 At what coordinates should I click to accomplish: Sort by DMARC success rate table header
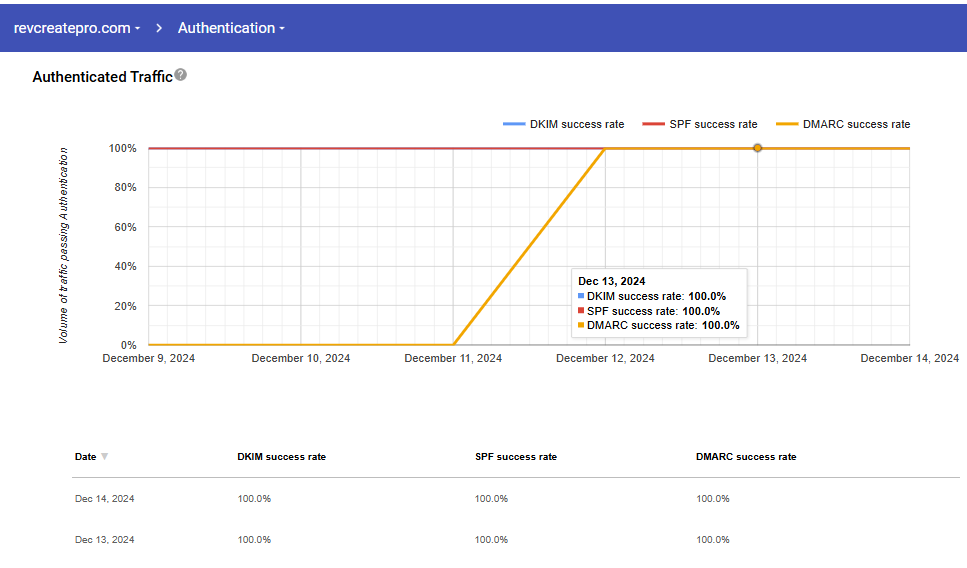(746, 457)
